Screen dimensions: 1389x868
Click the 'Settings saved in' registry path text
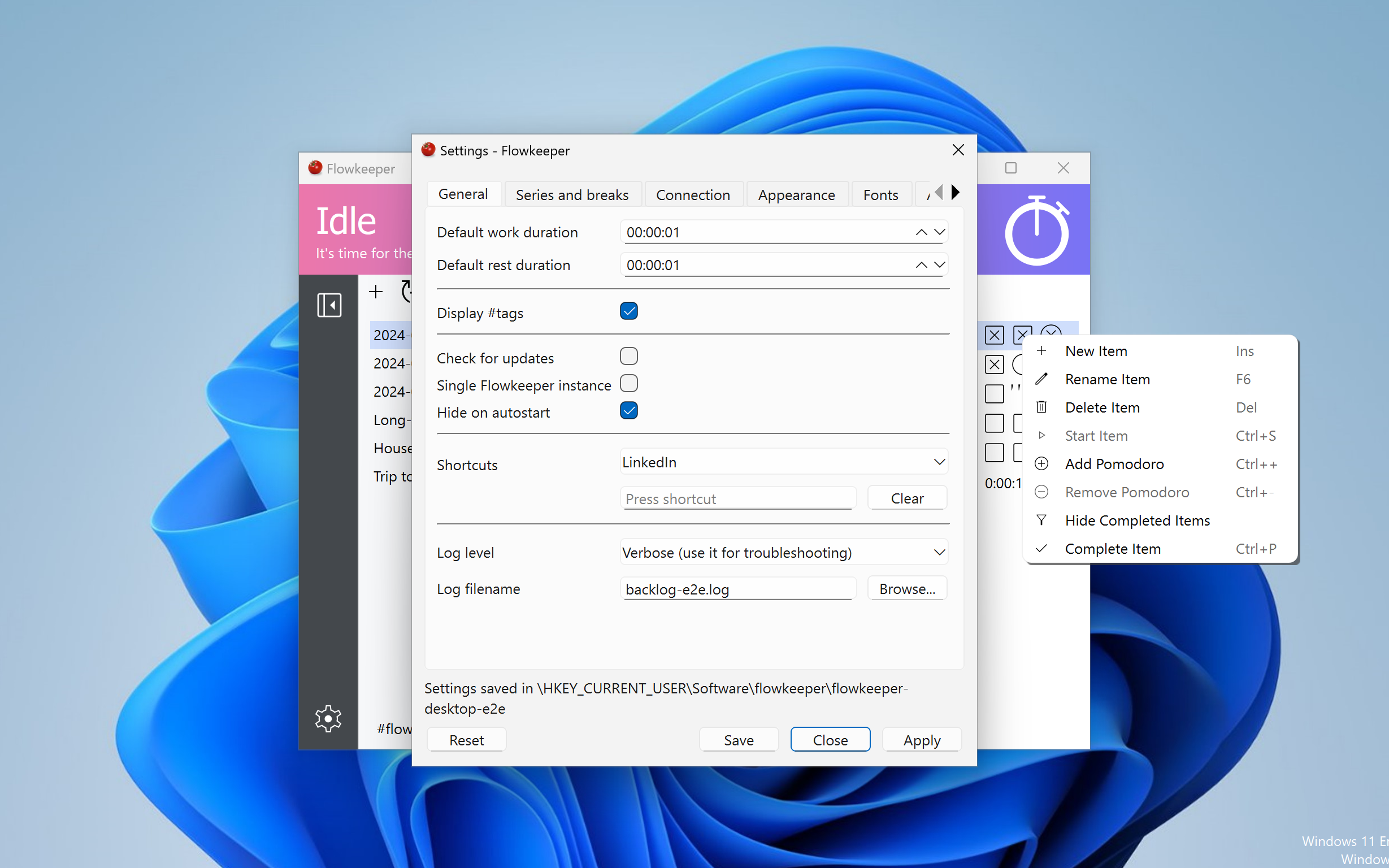coord(666,698)
